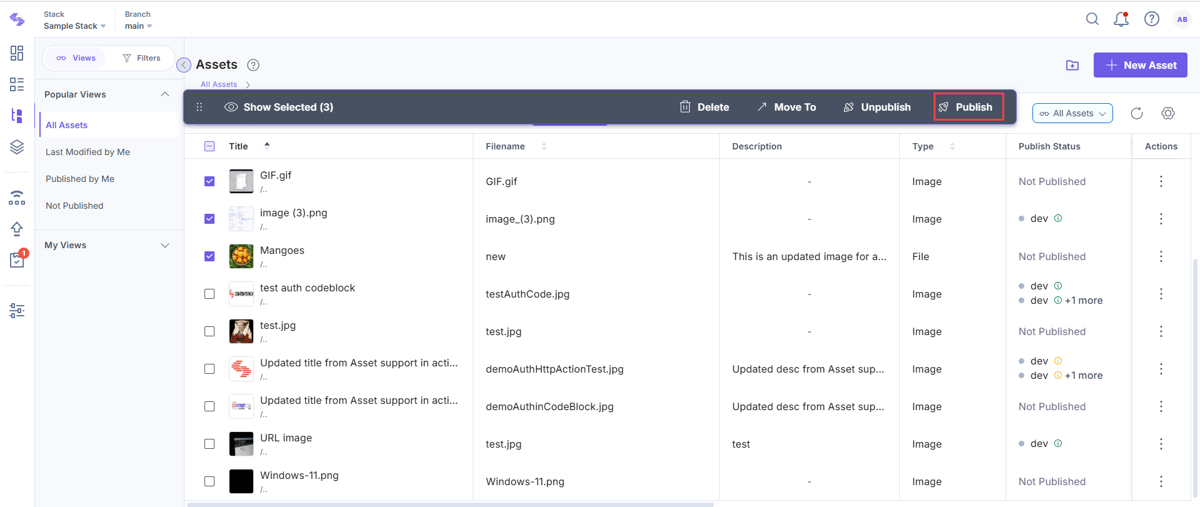Click help icon next to Assets heading
The width and height of the screenshot is (1200, 507).
click(x=253, y=65)
